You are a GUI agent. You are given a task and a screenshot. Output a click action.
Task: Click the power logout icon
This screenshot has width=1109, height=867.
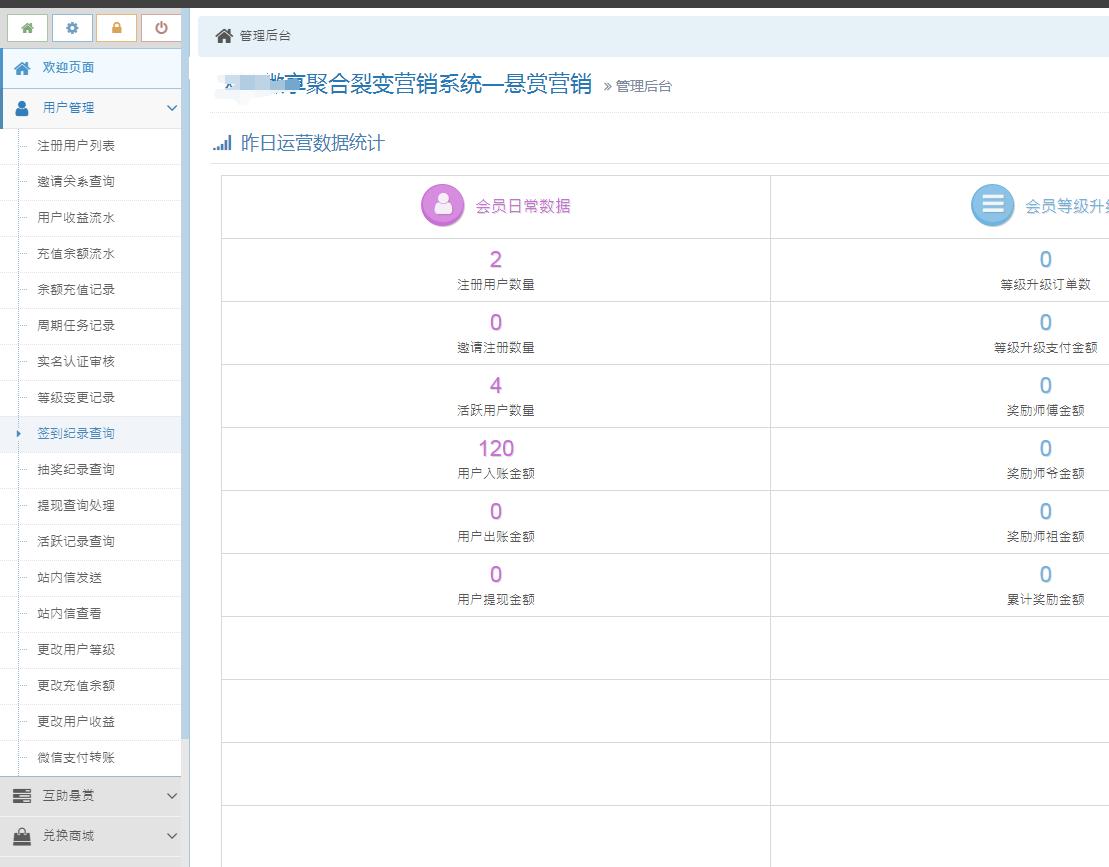[x=161, y=28]
